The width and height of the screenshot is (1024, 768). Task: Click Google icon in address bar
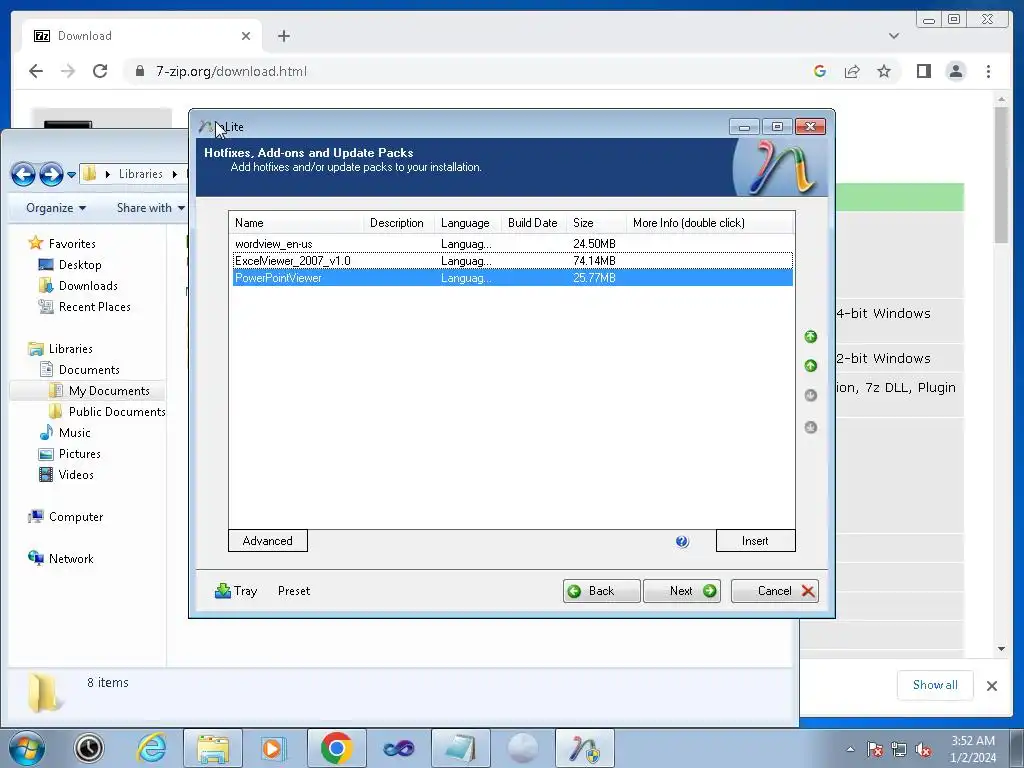point(820,71)
